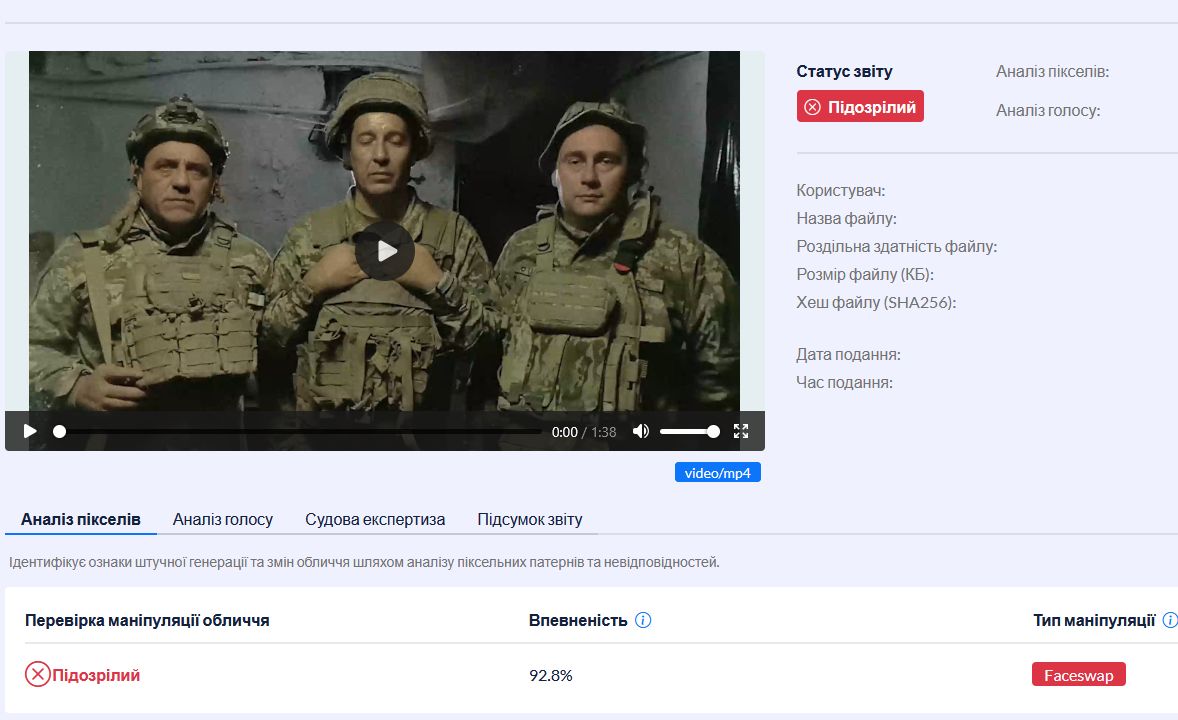1178x720 pixels.
Task: Mute the video using the speaker icon
Action: [641, 431]
